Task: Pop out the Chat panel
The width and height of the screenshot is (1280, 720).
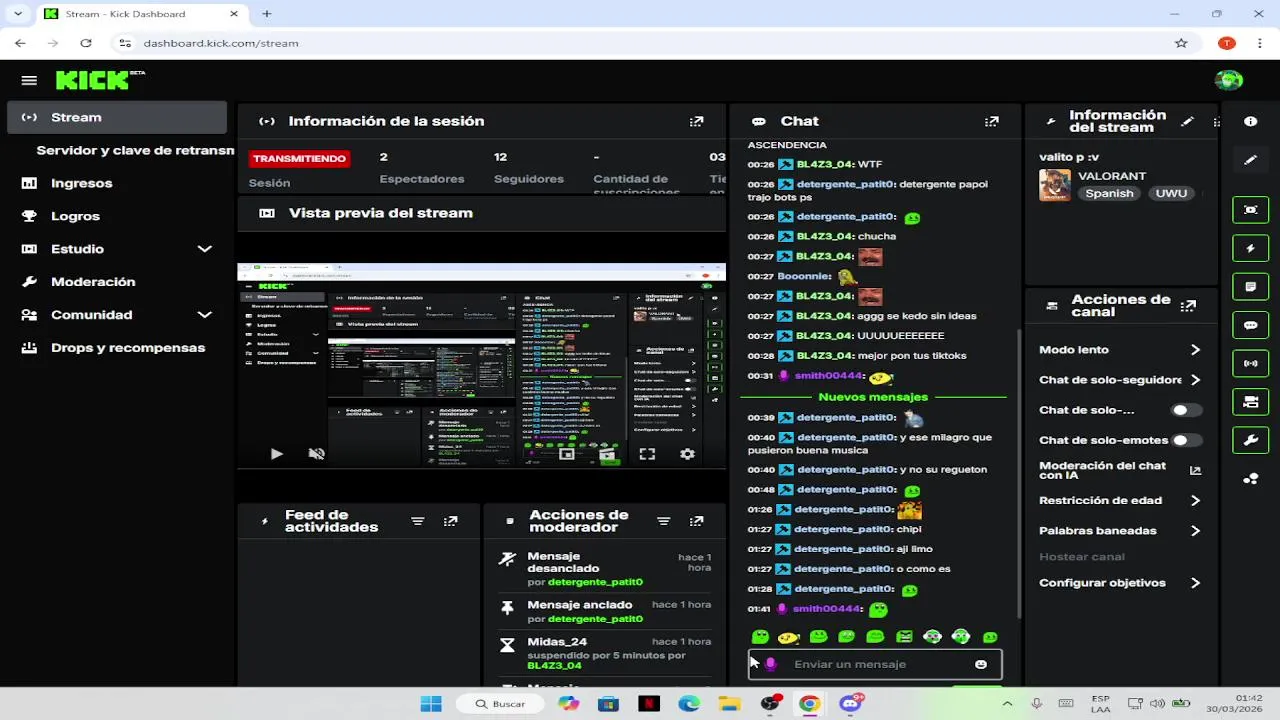Action: pos(992,121)
